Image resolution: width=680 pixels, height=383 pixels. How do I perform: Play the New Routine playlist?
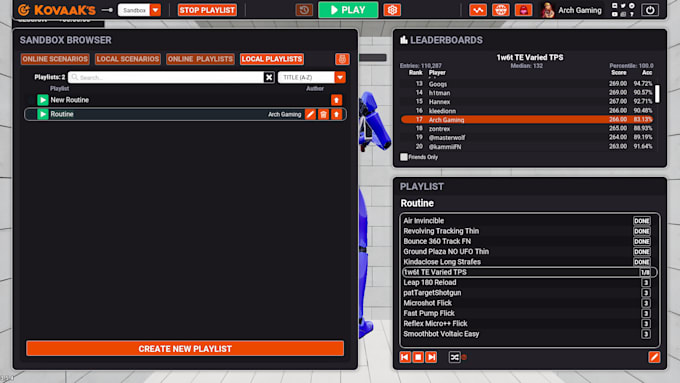point(42,100)
